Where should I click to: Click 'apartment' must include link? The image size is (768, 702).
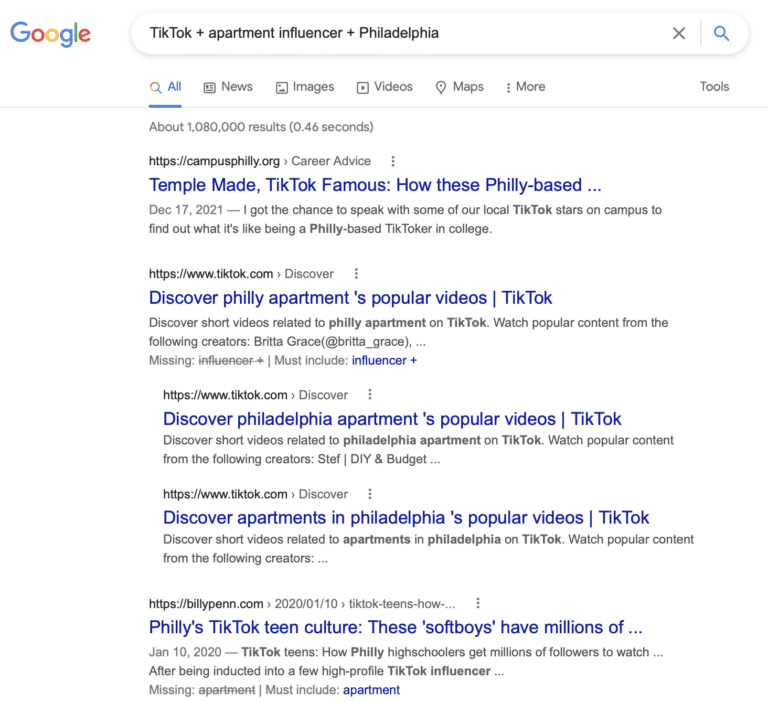pos(371,690)
